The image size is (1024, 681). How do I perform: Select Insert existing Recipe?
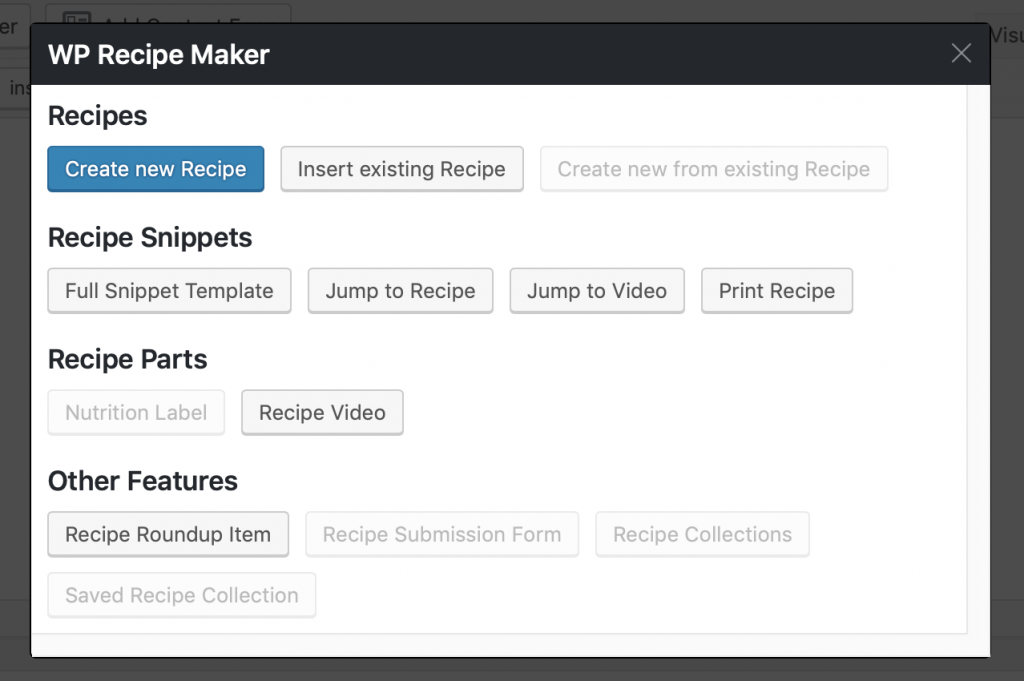click(x=401, y=169)
